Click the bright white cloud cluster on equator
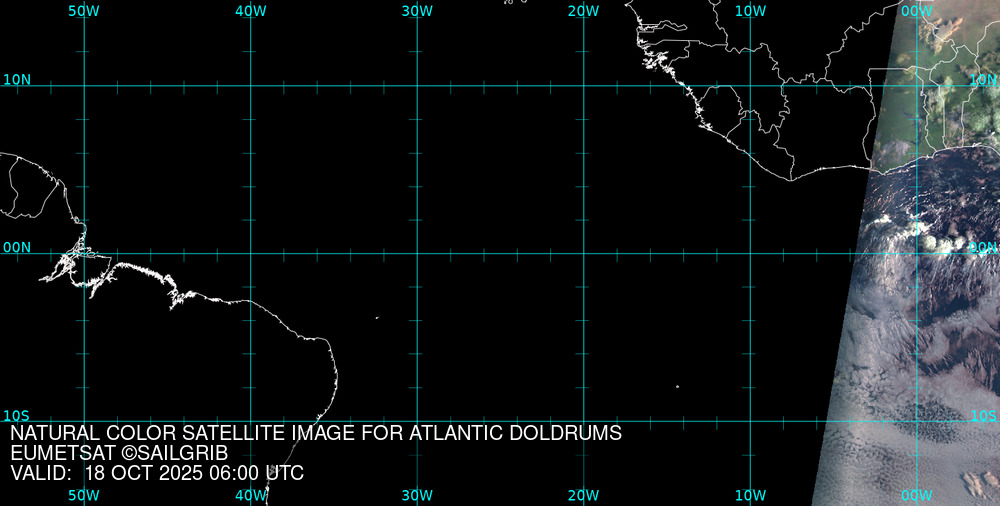 coord(947,243)
